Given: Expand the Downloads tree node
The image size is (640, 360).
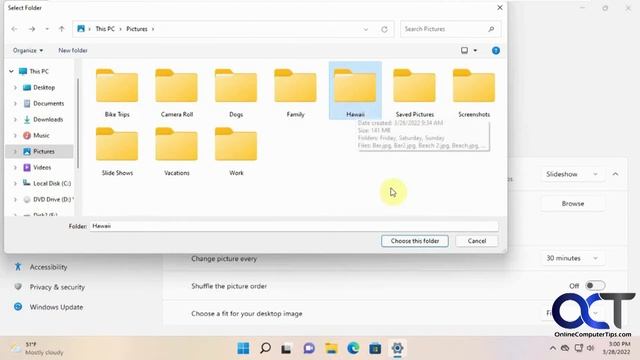Looking at the screenshot, I should [15, 120].
